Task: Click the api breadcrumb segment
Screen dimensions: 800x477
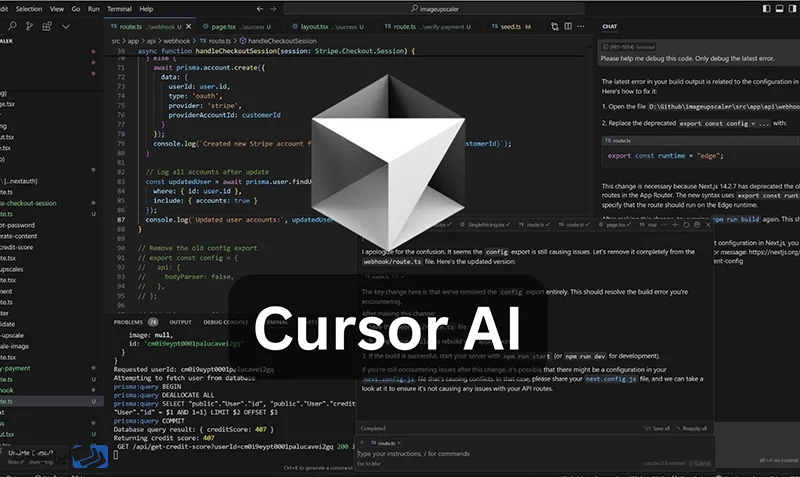Action: 151,41
